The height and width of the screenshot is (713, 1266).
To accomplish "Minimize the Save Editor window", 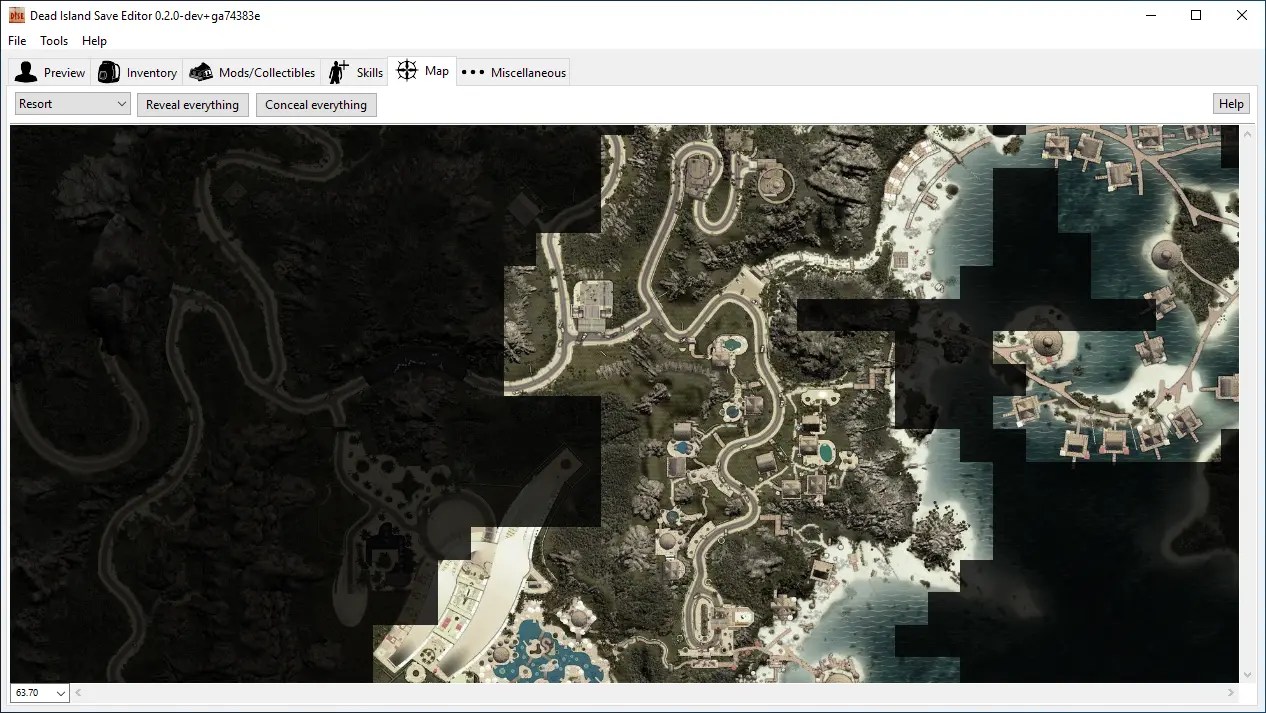I will (x=1149, y=15).
